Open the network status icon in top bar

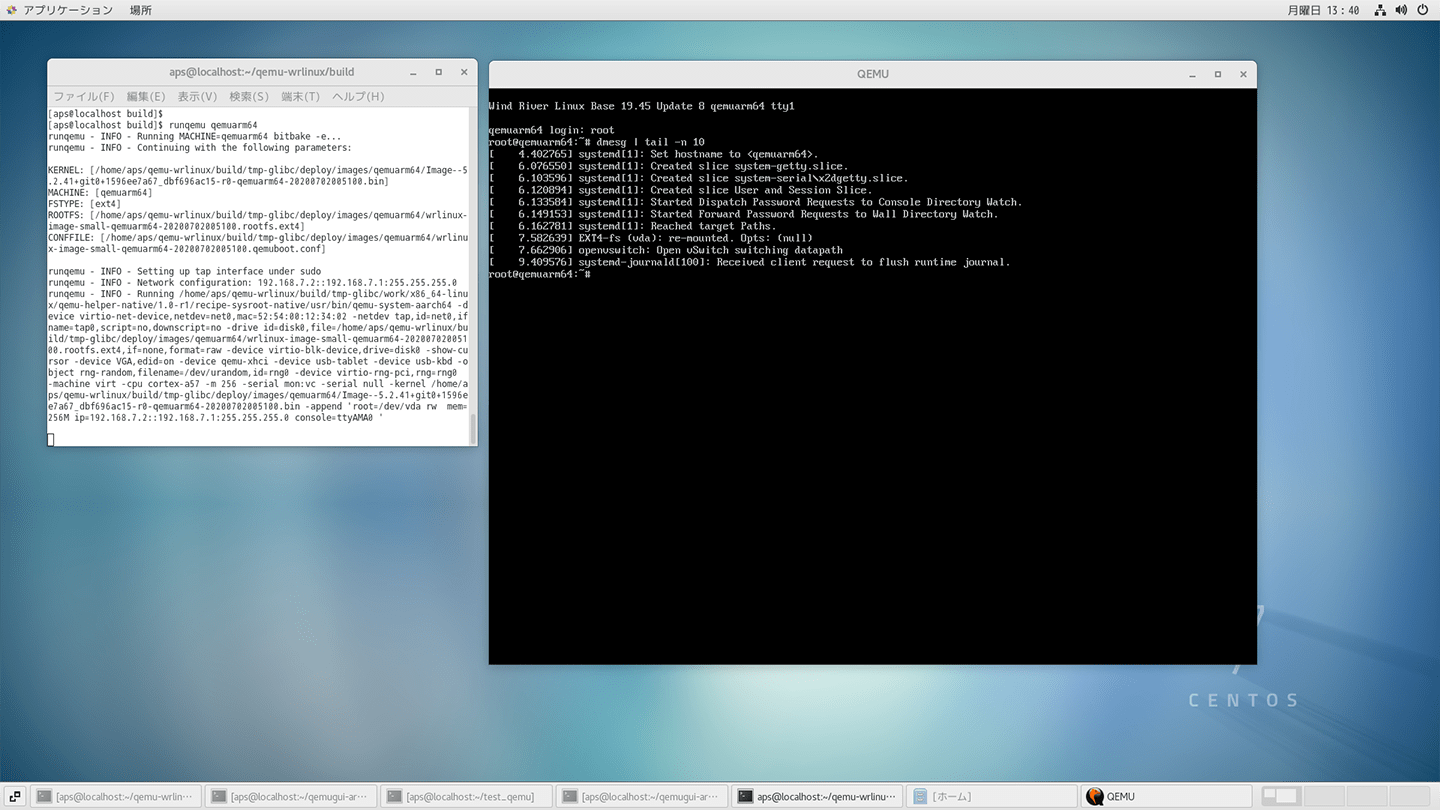coord(1380,10)
